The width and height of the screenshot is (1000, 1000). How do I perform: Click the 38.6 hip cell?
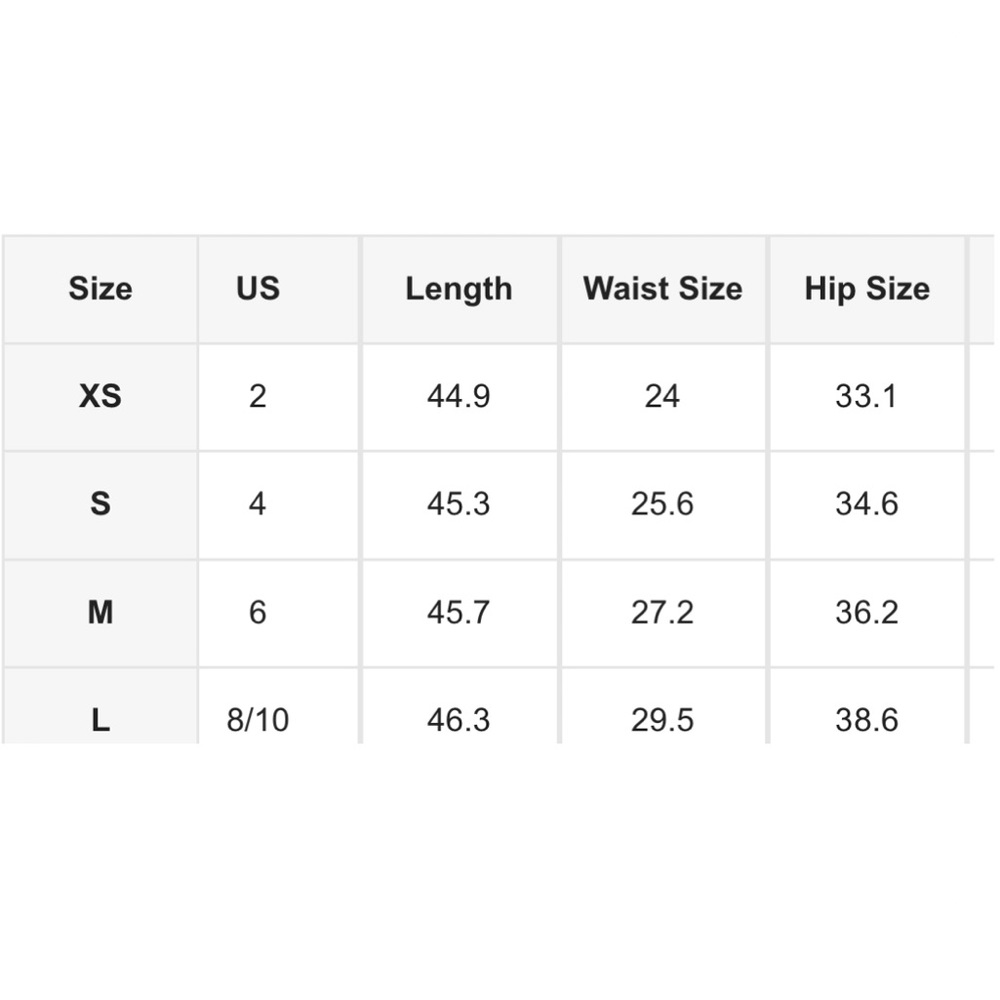pos(867,707)
